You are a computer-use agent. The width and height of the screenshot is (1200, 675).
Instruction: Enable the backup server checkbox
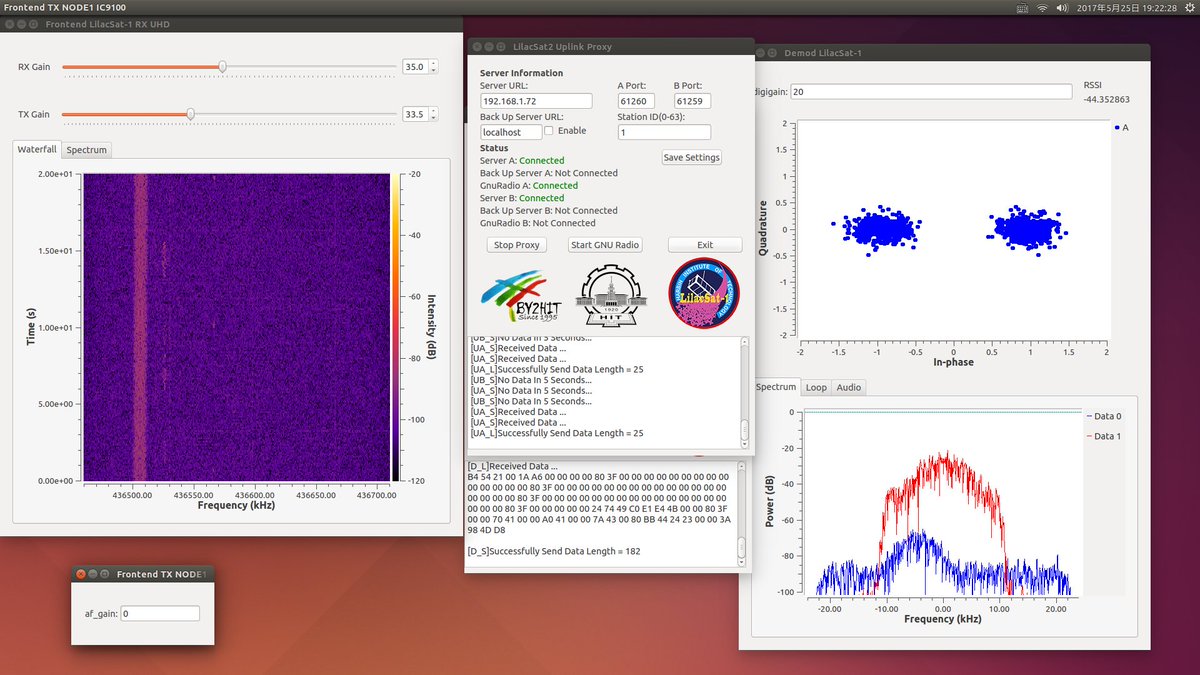[x=549, y=131]
